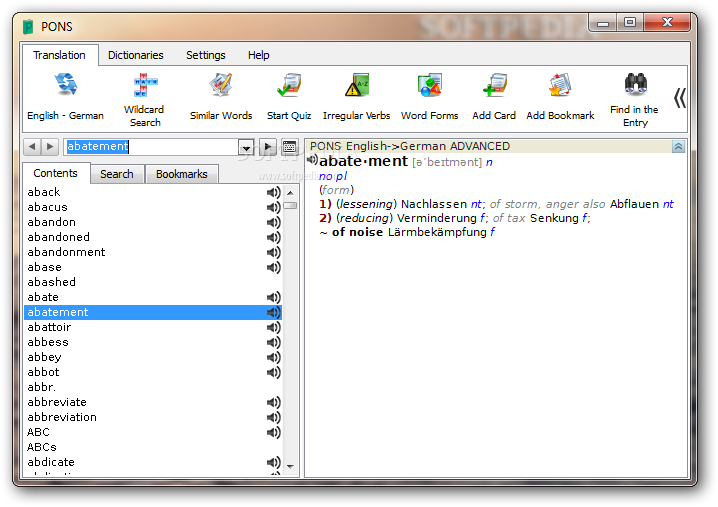This screenshot has width=718, height=507.
Task: Open the search history dropdown
Action: 246,147
